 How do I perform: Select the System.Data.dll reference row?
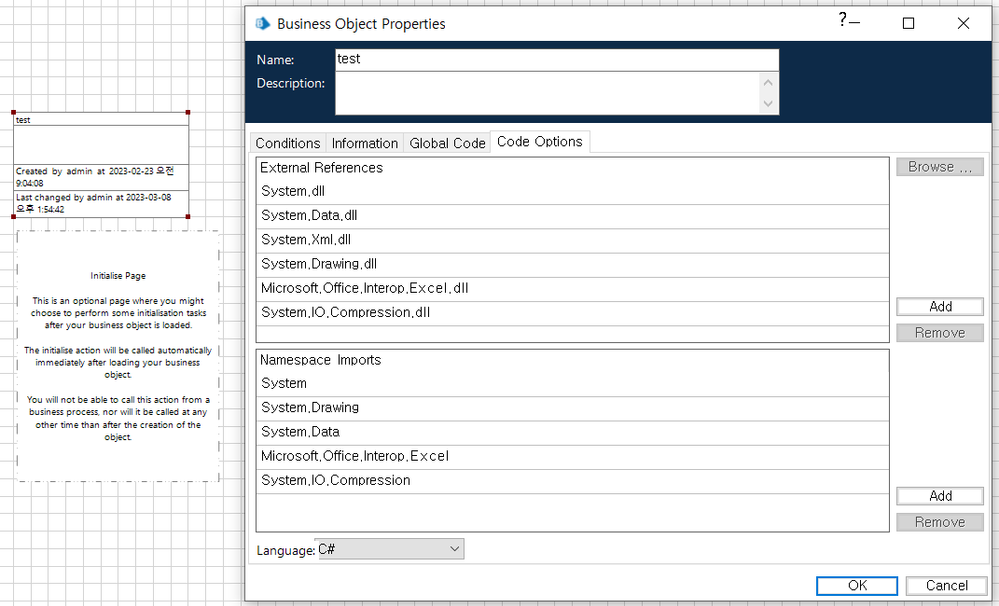pyautogui.click(x=573, y=216)
